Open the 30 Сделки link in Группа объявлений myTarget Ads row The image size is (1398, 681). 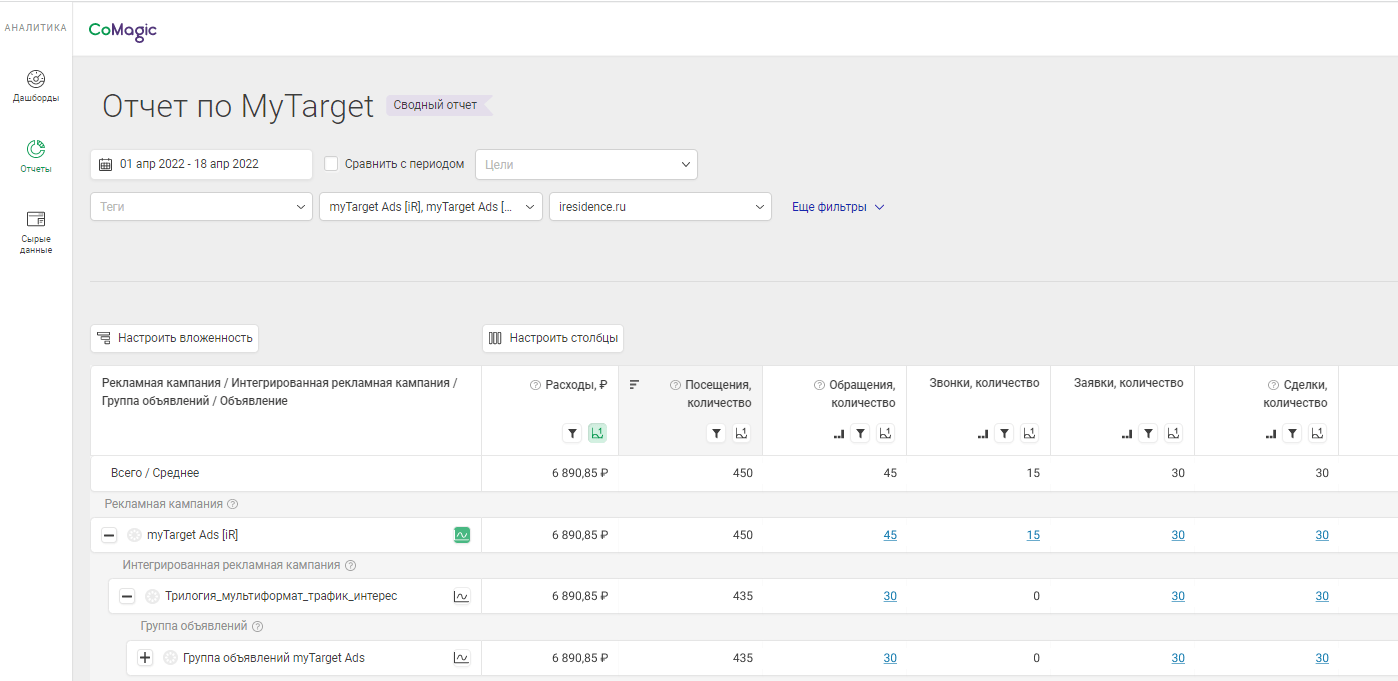point(1322,657)
